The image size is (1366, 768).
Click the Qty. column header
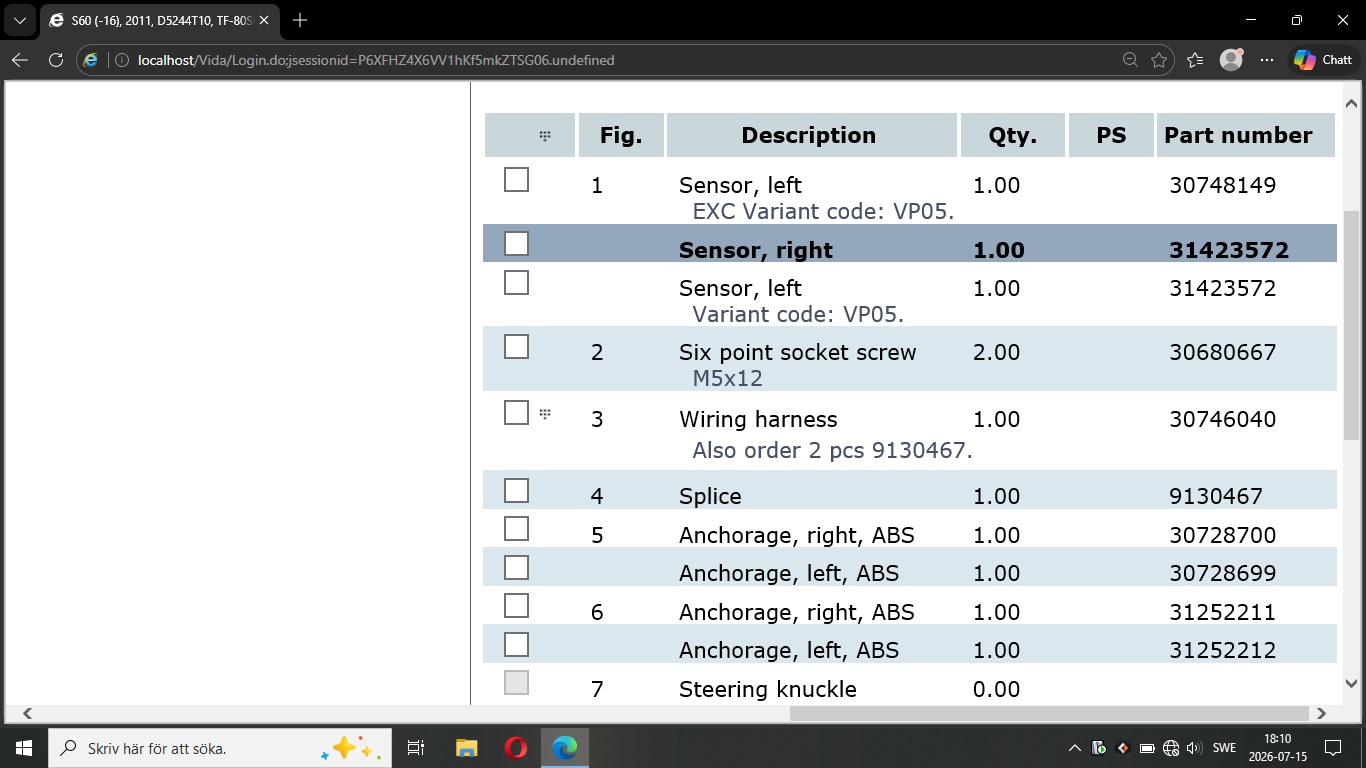coord(1012,135)
